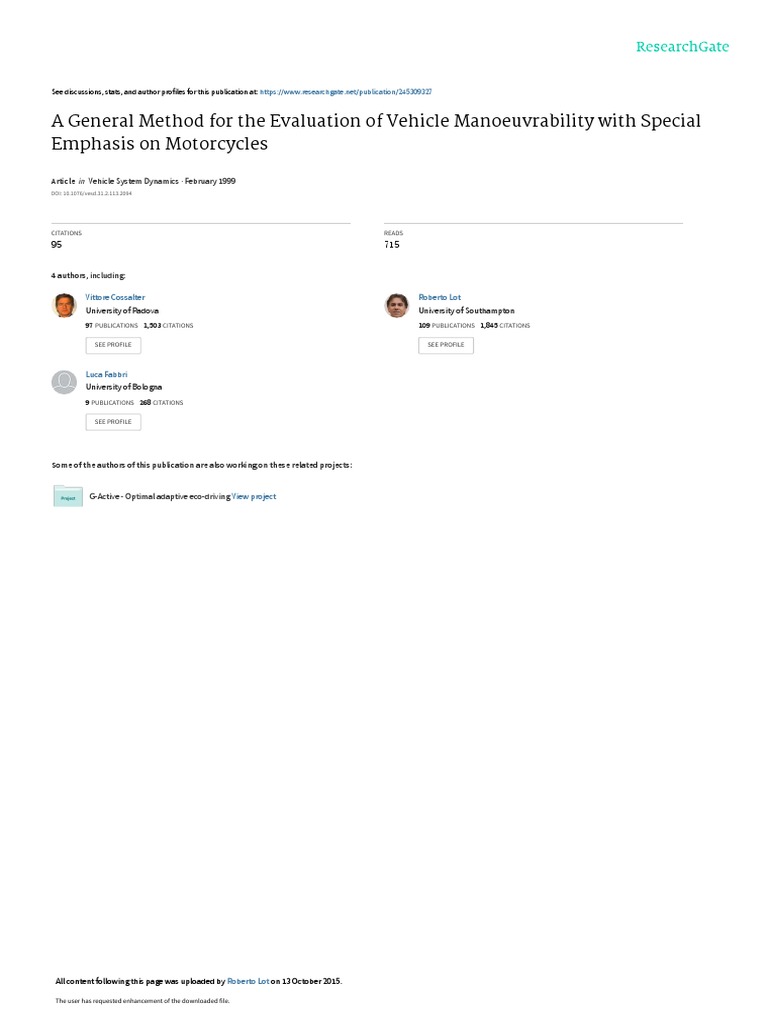Click Vehicle System Dynamics journal name
Viewport: 768px width, 1024px height.
[133, 181]
